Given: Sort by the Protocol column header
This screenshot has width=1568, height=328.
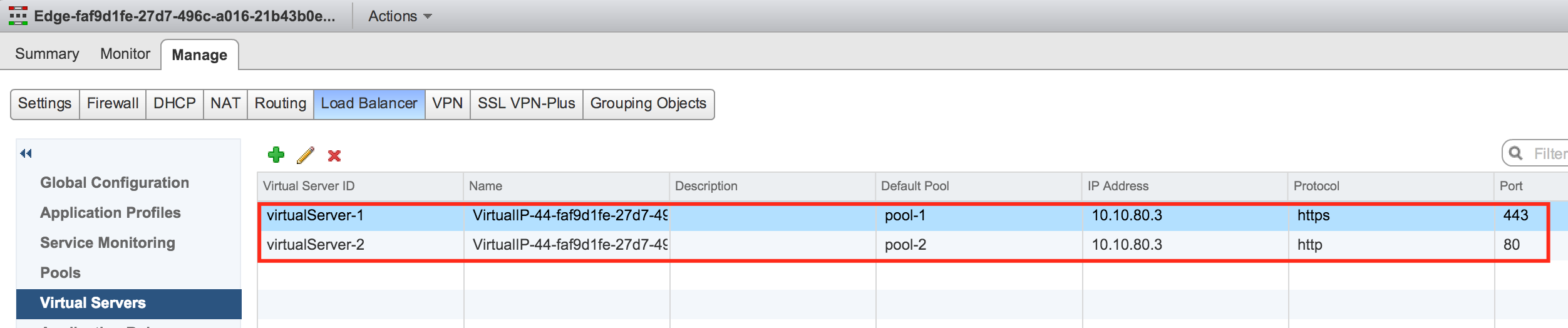Looking at the screenshot, I should click(1316, 186).
